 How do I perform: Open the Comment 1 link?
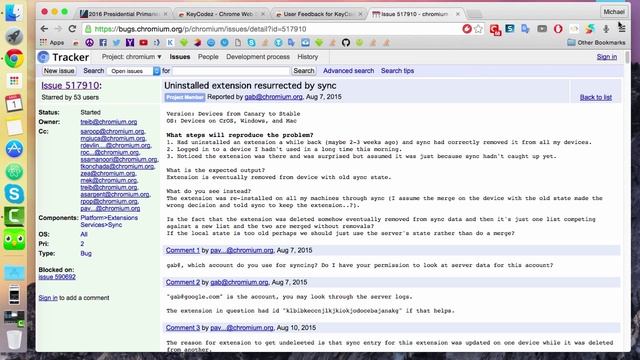click(182, 250)
